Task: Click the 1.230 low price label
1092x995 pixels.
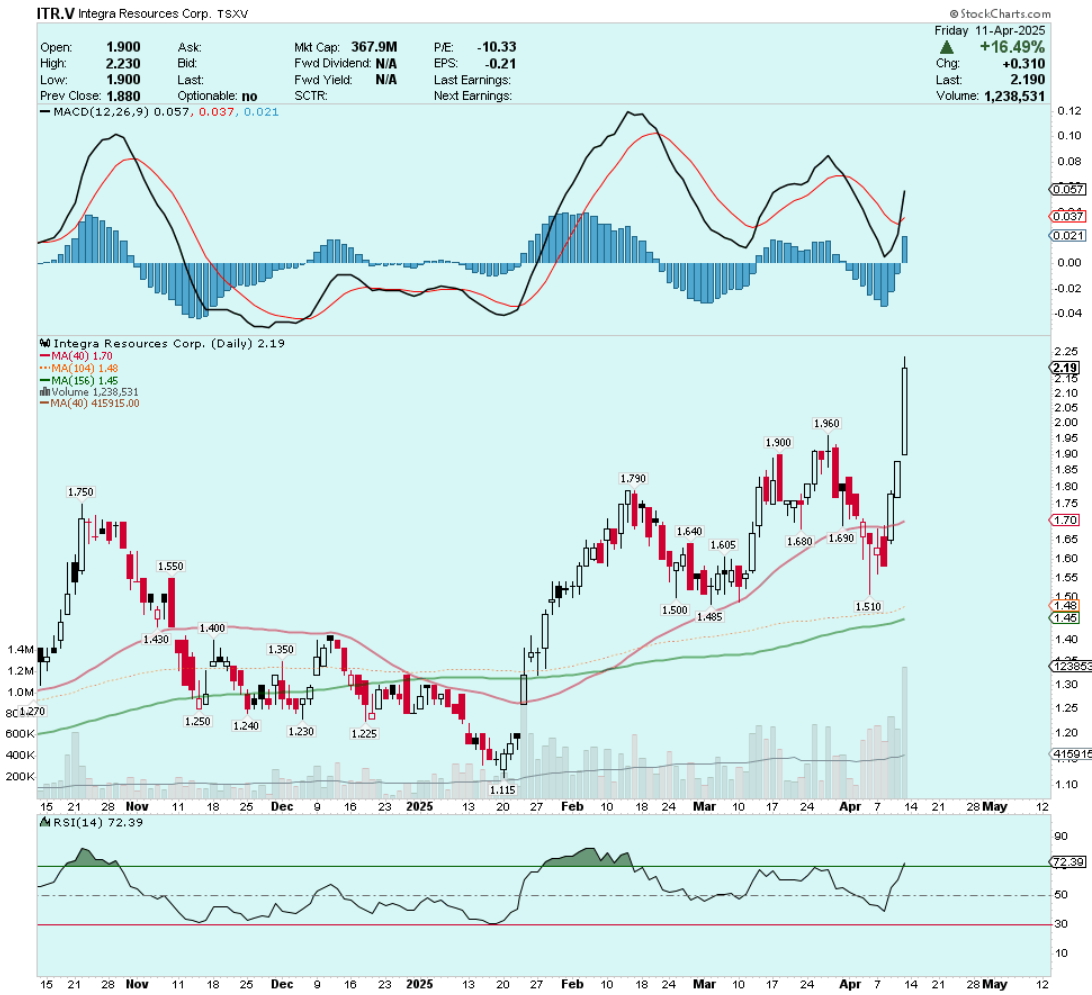Action: (x=301, y=732)
